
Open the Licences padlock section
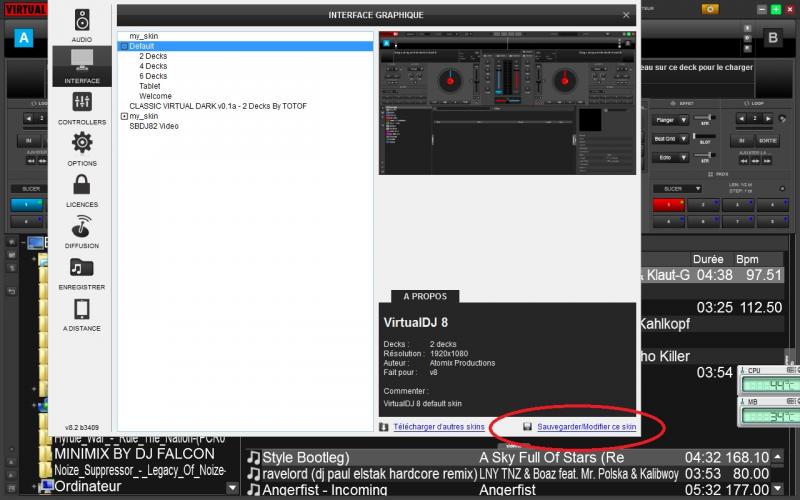82,190
